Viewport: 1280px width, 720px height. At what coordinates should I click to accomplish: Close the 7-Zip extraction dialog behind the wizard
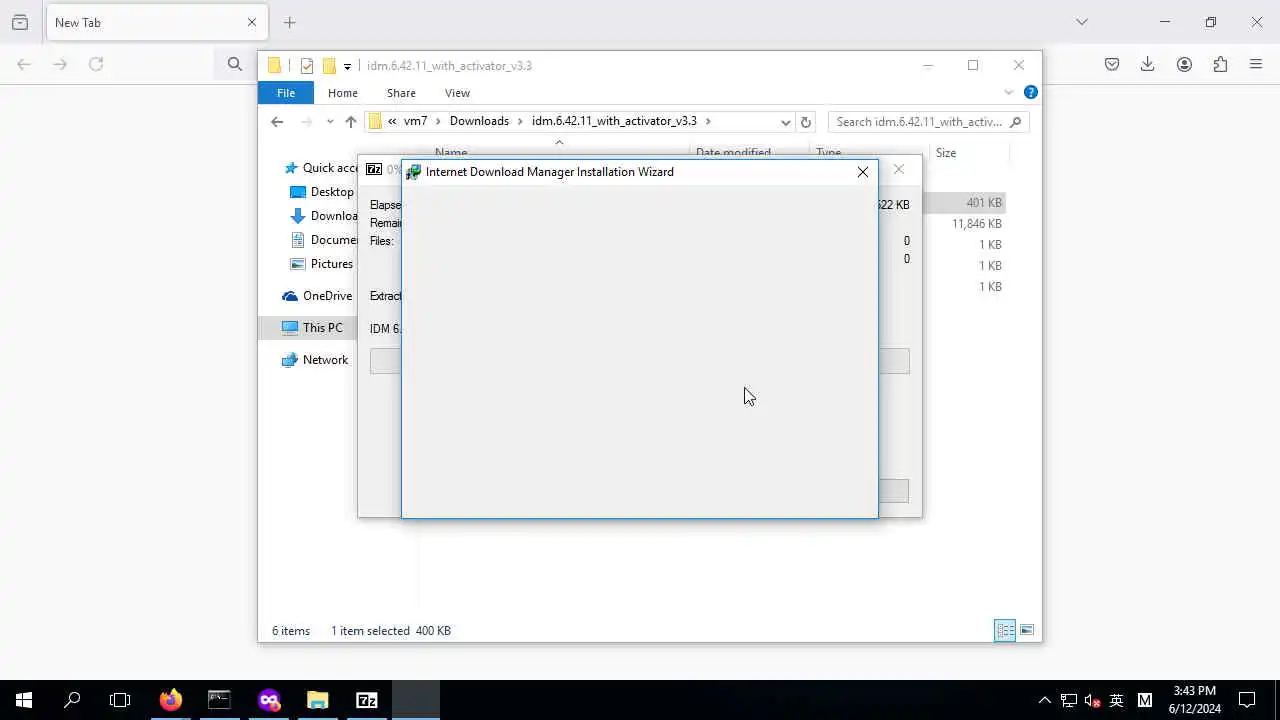pos(899,169)
